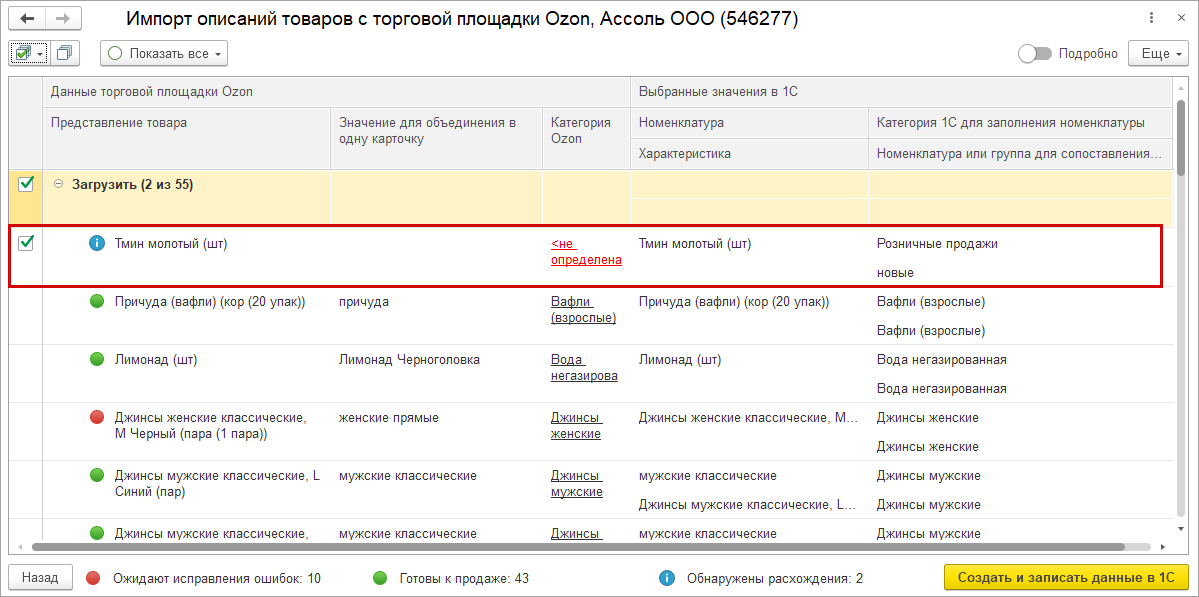The height and width of the screenshot is (597, 1199).
Task: Click the green status circle beside Лимонад
Action: coord(97,359)
